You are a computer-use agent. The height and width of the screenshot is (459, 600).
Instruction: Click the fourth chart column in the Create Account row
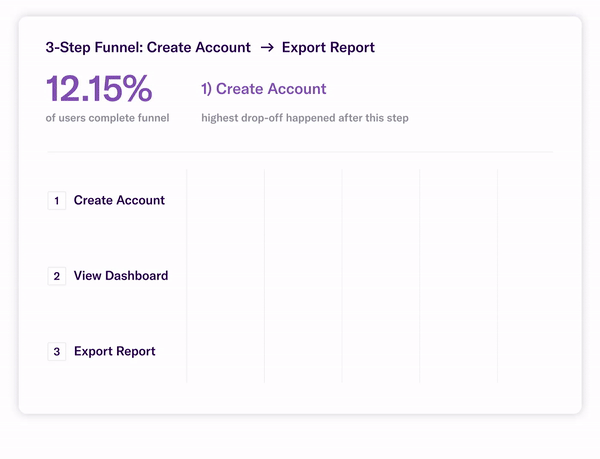458,201
